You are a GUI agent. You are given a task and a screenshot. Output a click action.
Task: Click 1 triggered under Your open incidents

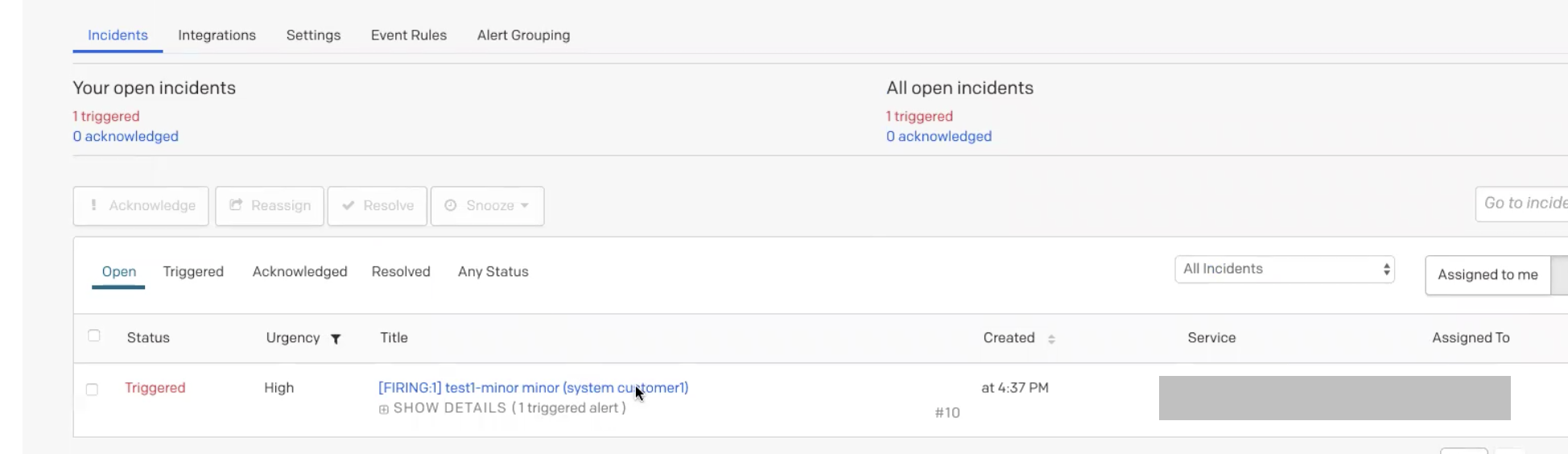[106, 116]
